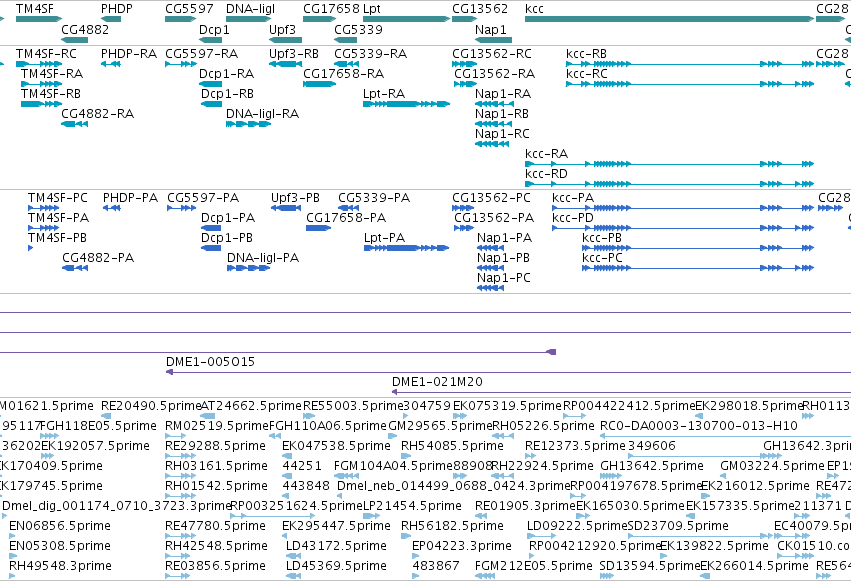The width and height of the screenshot is (851, 581).
Task: Select the kcc-RA transcript label
Action: coord(546,154)
